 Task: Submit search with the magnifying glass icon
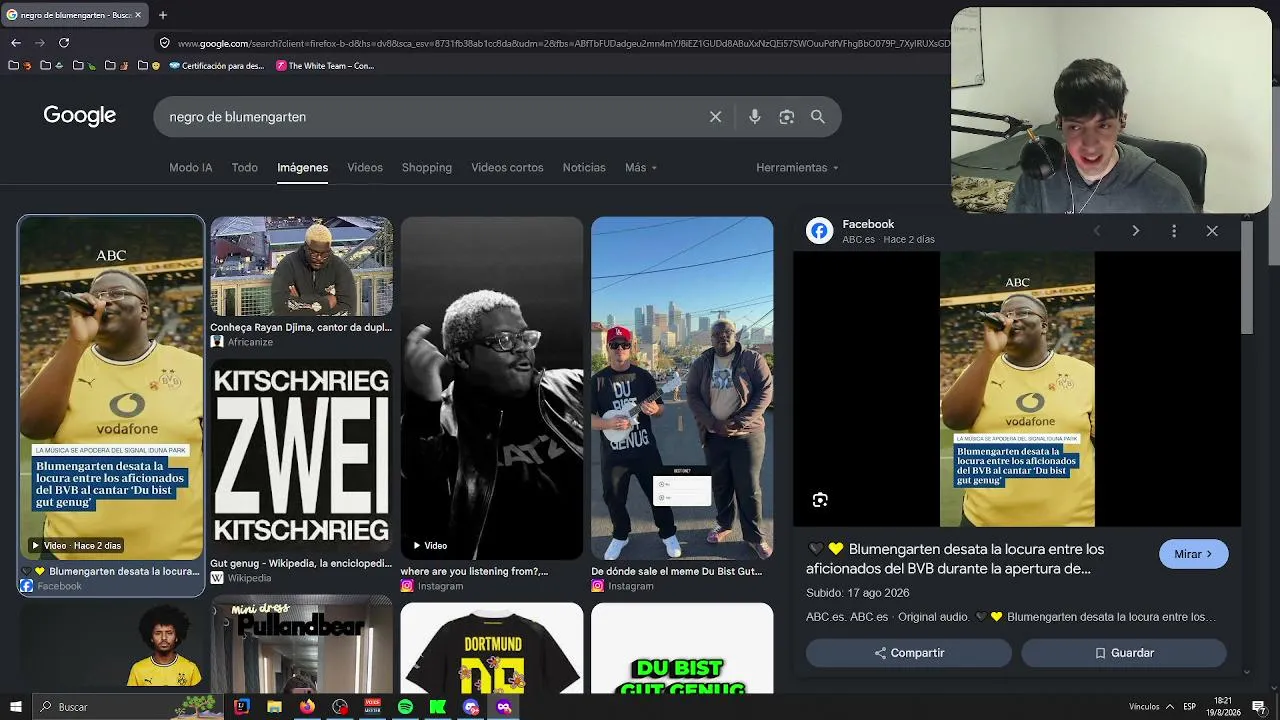click(818, 117)
